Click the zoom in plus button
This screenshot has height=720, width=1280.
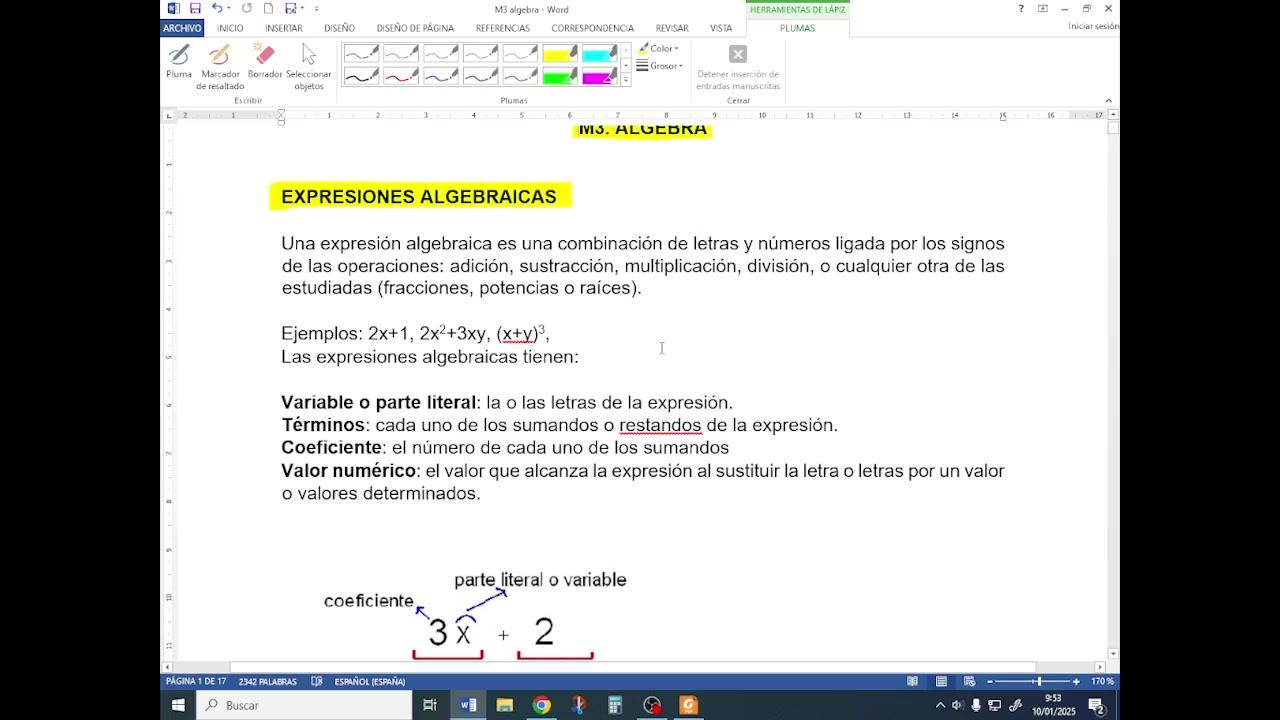click(1076, 681)
